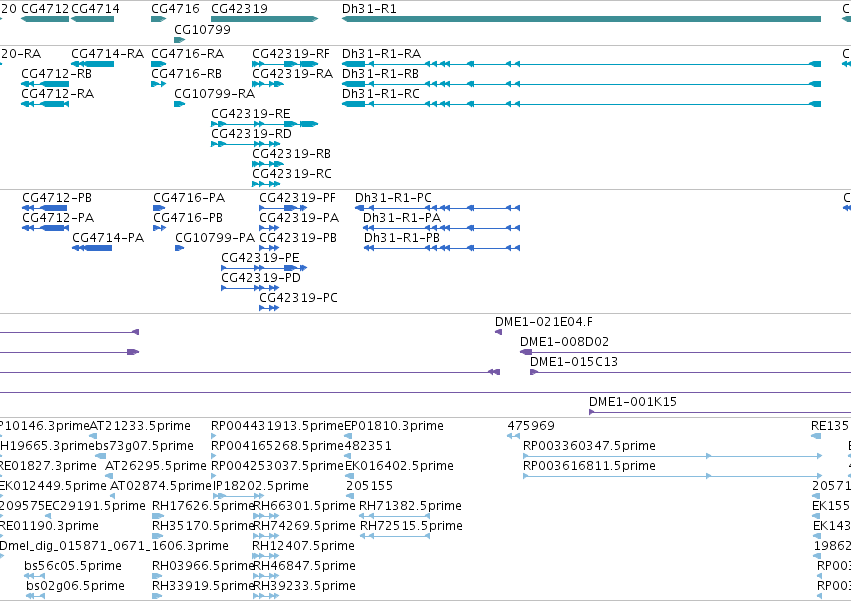Screen dimensions: 851x601
Task: Select the CG4714-RA transcript label
Action: 107,54
